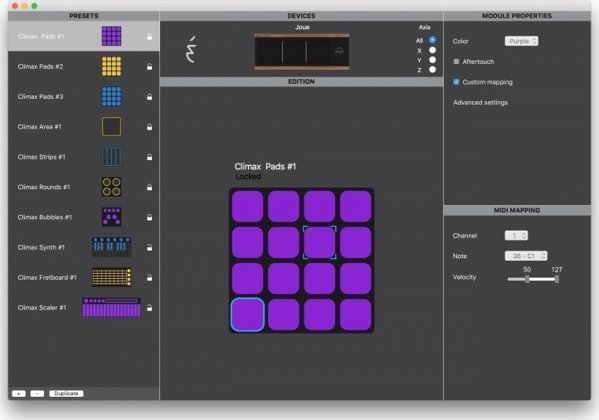Click lock icon for Climax Pads #2
The width and height of the screenshot is (599, 420).
[149, 66]
